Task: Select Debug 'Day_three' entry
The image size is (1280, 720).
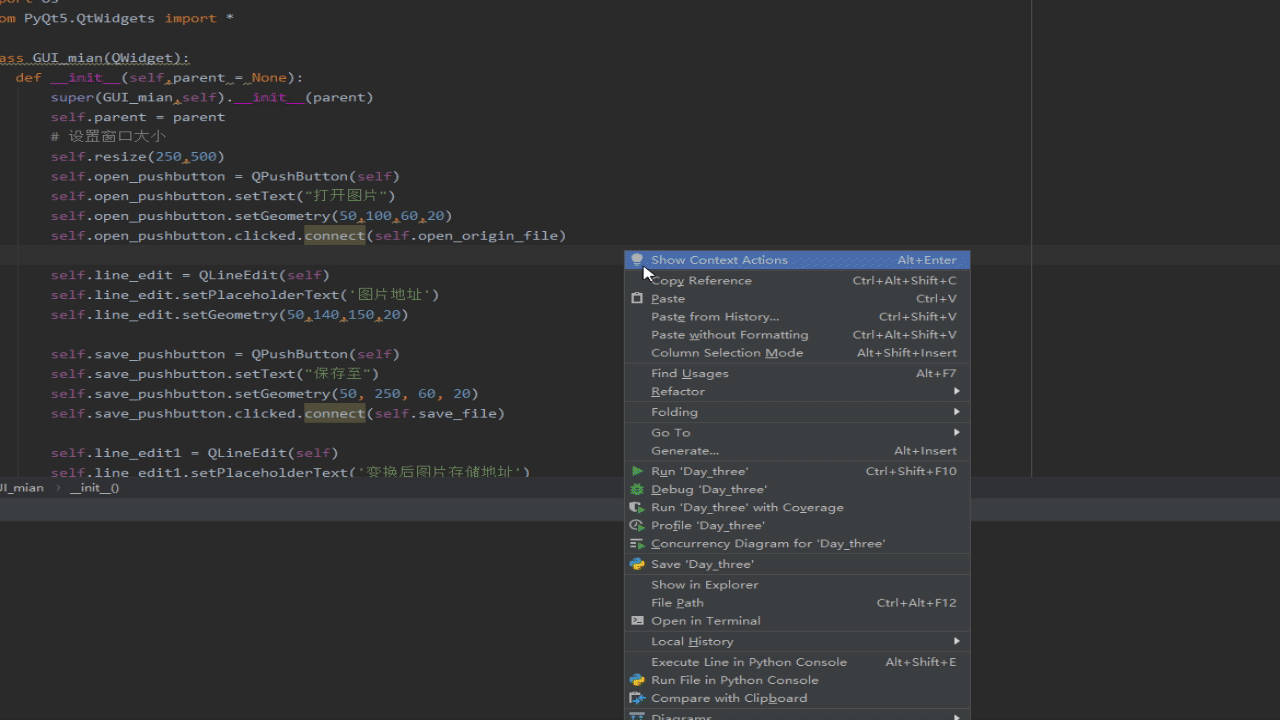Action: click(797, 489)
